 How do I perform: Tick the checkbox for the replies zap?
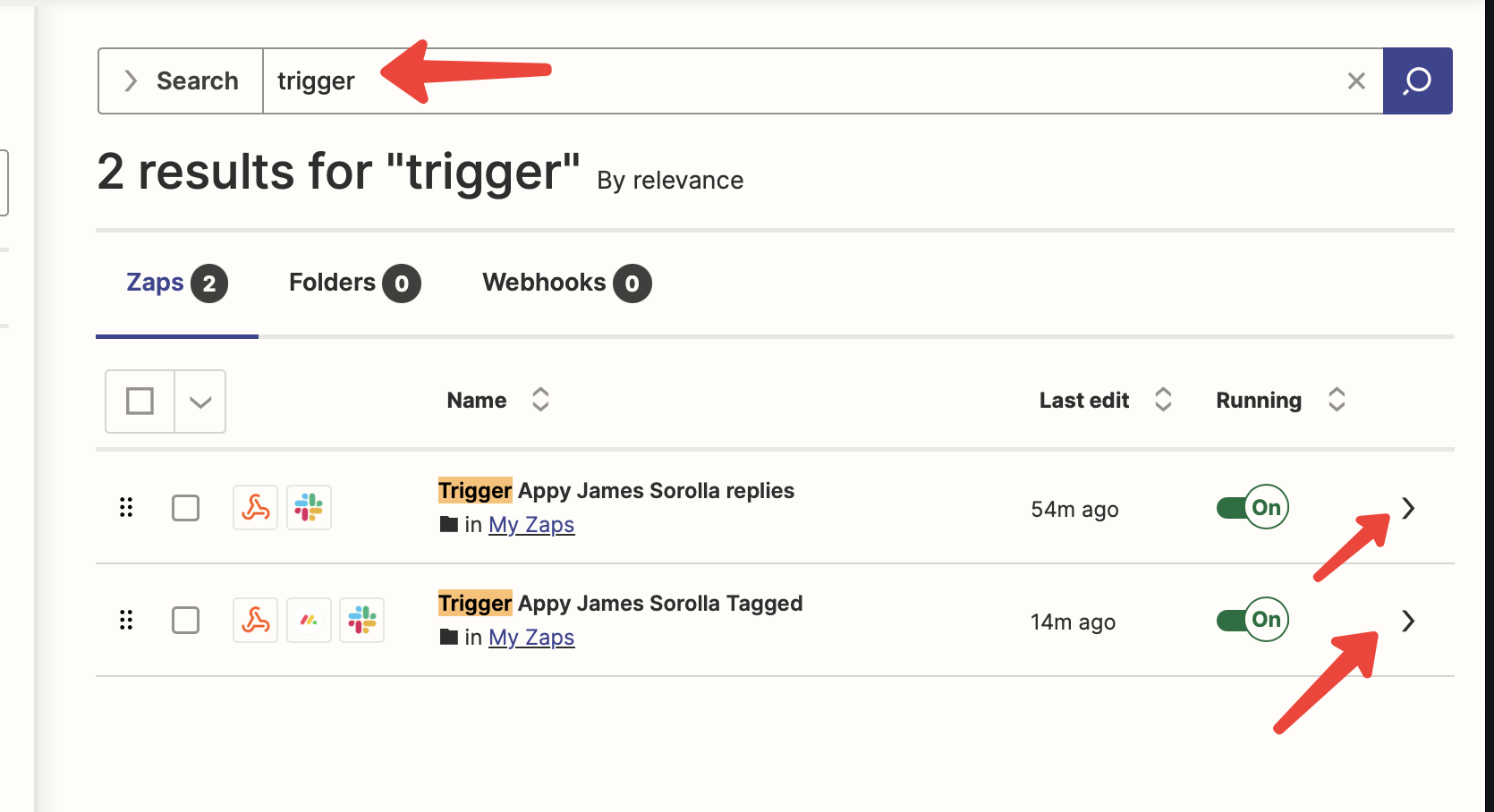[185, 508]
